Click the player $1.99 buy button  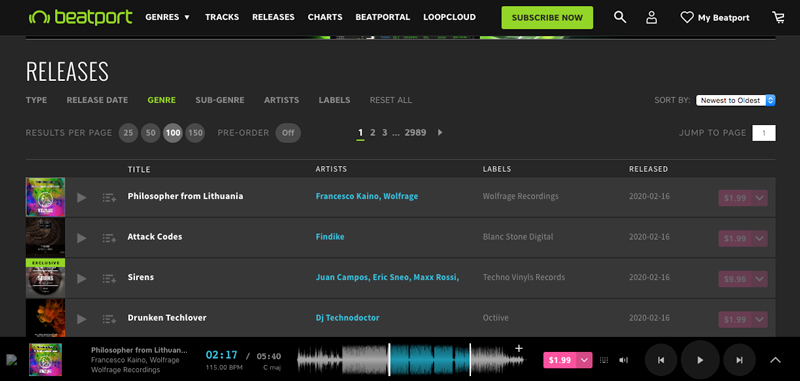(560, 360)
